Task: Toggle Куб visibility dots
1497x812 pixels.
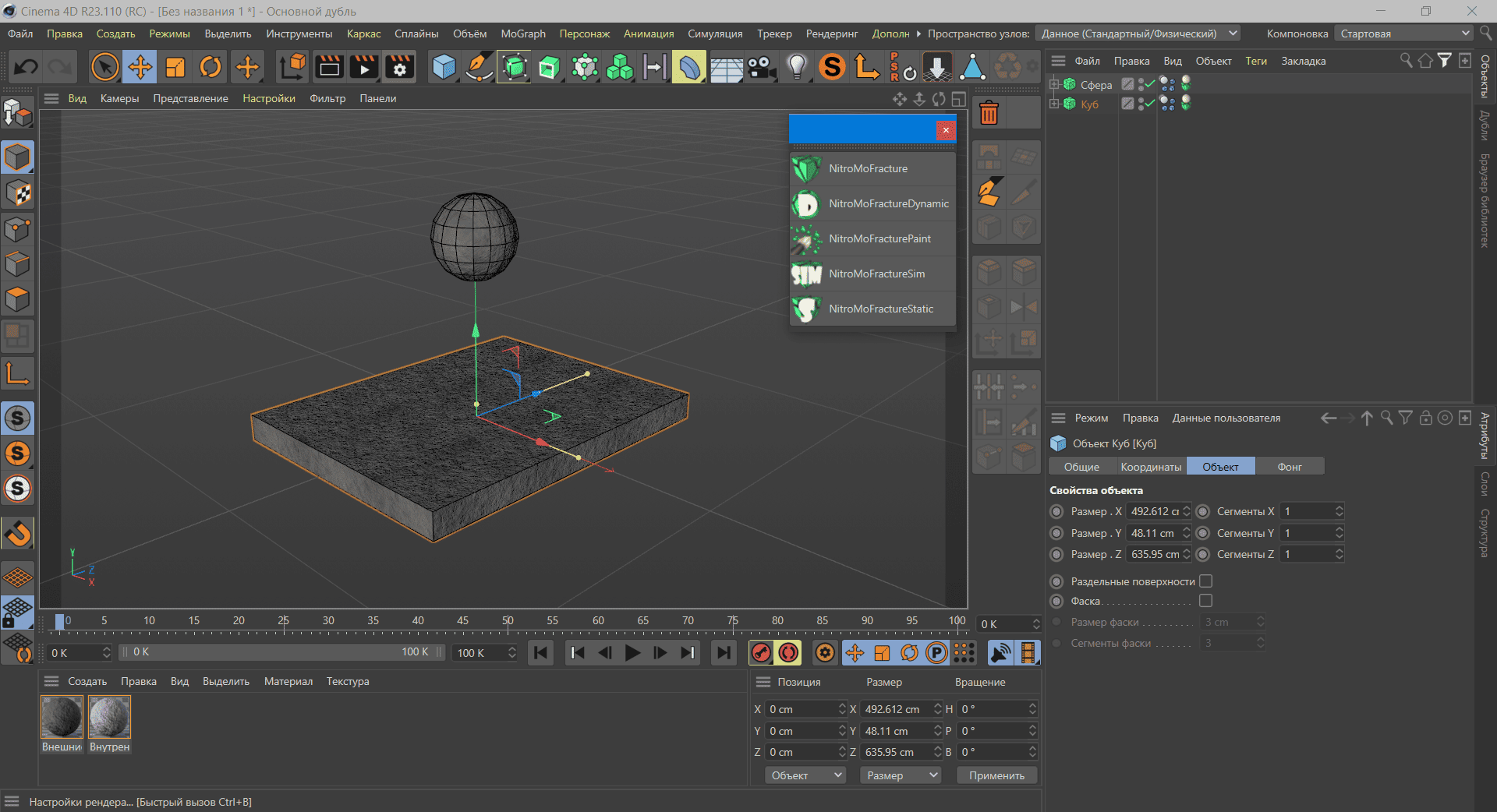Action: point(1141,104)
